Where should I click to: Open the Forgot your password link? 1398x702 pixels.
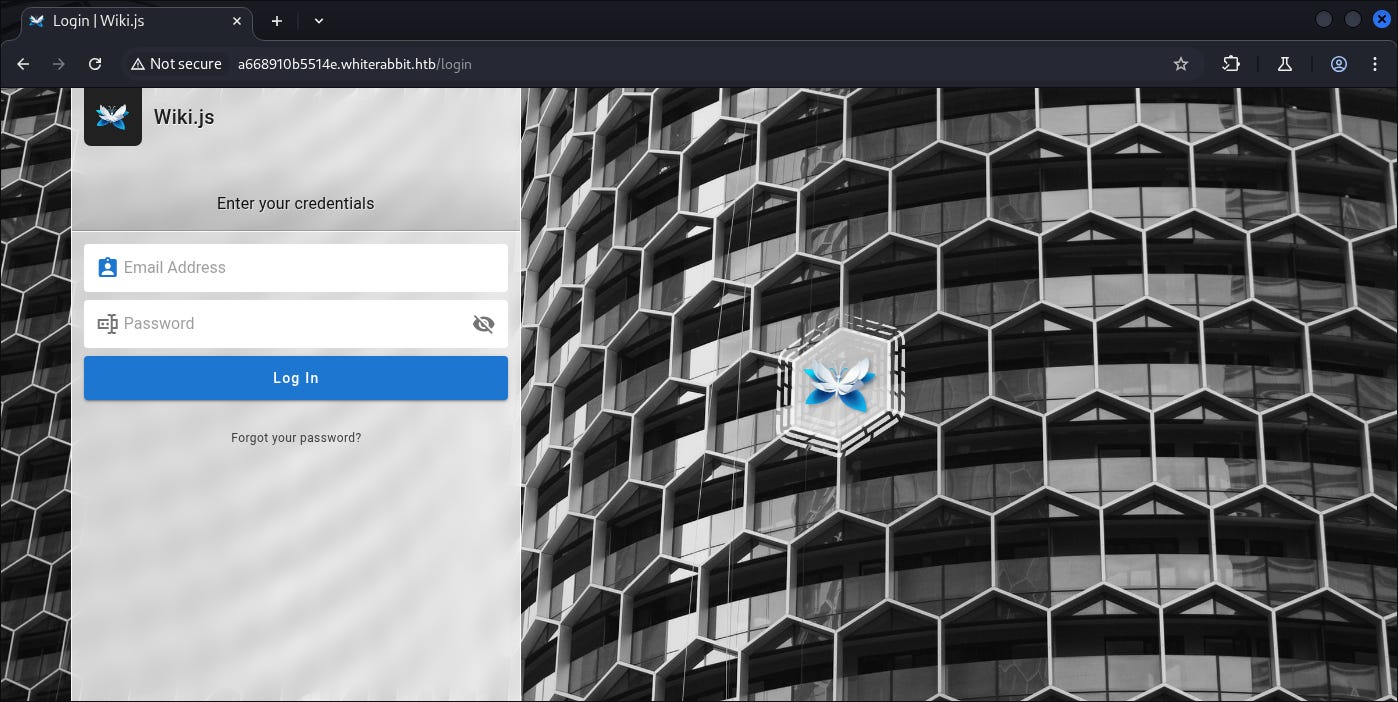(x=296, y=438)
